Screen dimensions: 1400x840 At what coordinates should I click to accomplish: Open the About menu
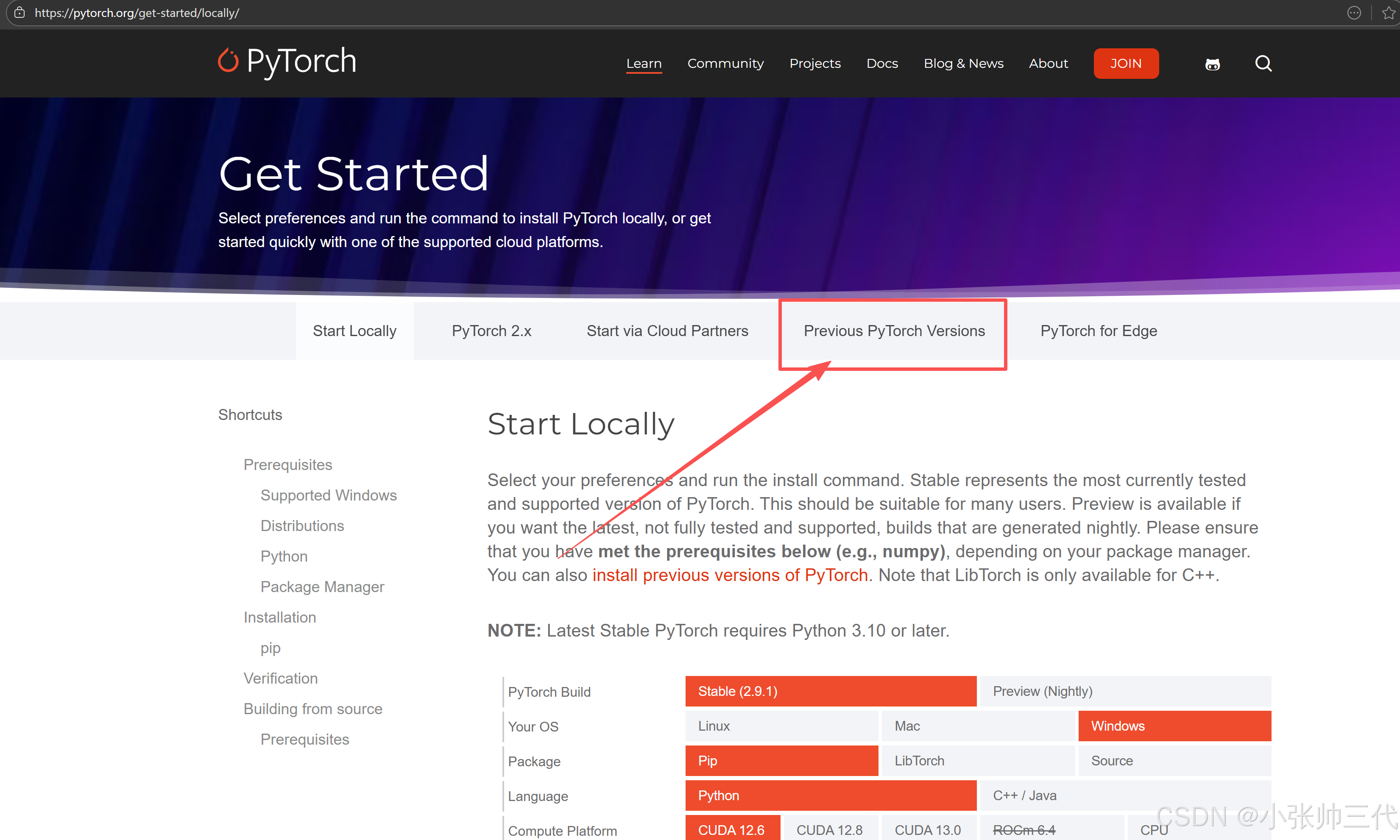tap(1049, 64)
